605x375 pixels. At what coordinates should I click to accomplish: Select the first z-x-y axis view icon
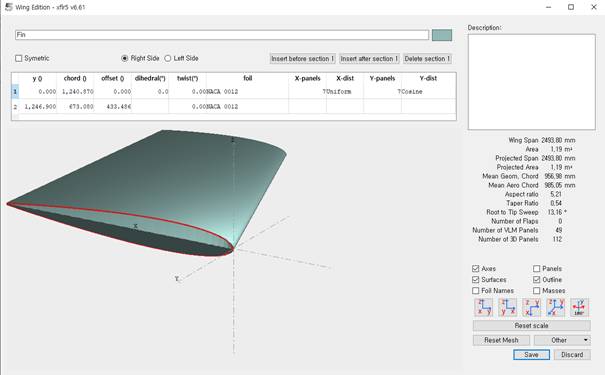tap(483, 307)
